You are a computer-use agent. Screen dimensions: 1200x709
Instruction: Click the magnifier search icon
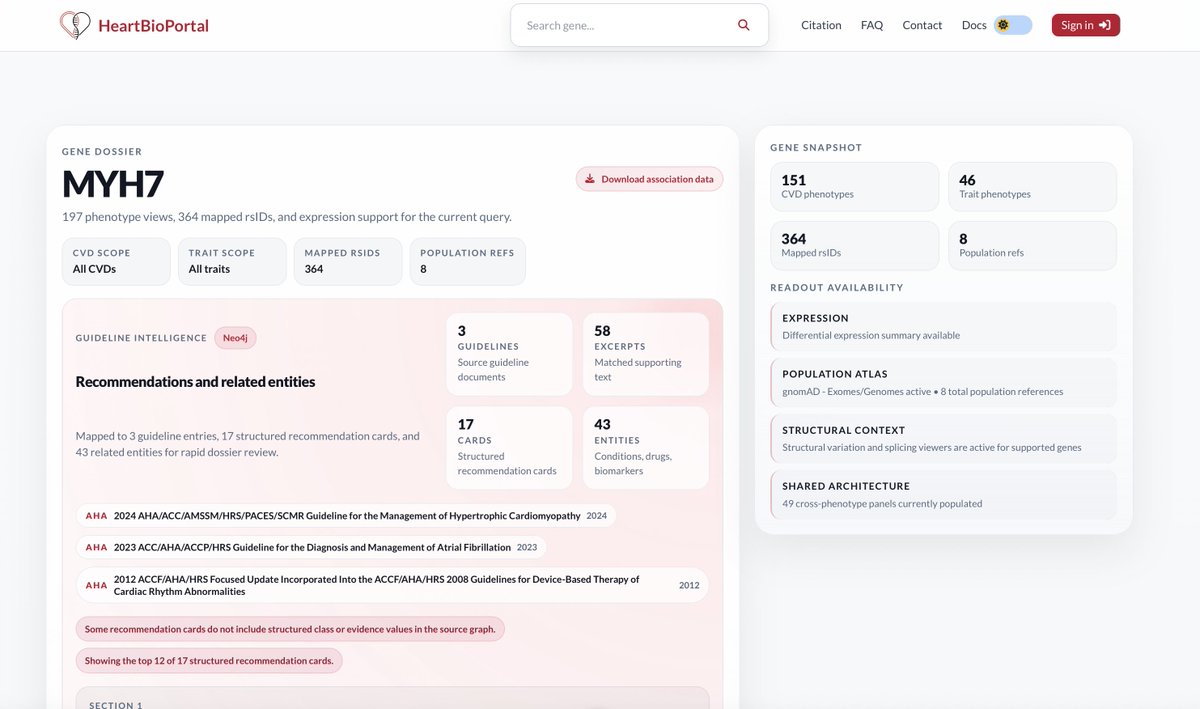[x=743, y=25]
